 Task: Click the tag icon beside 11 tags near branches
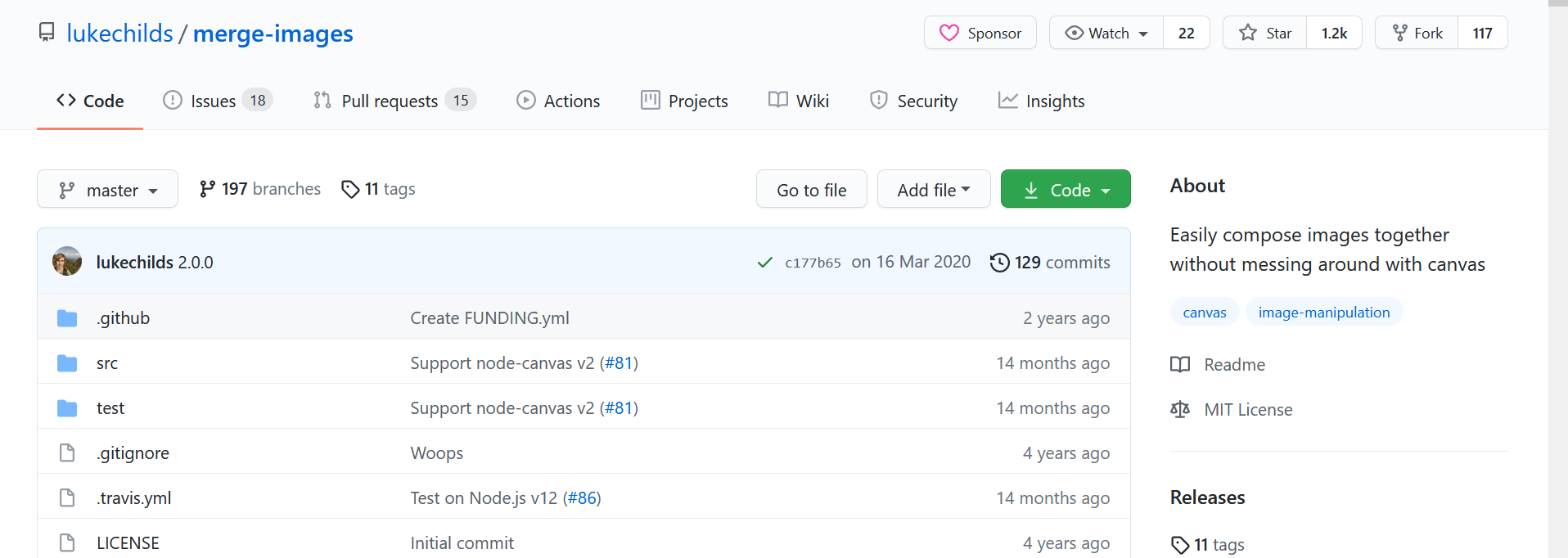[x=350, y=189]
